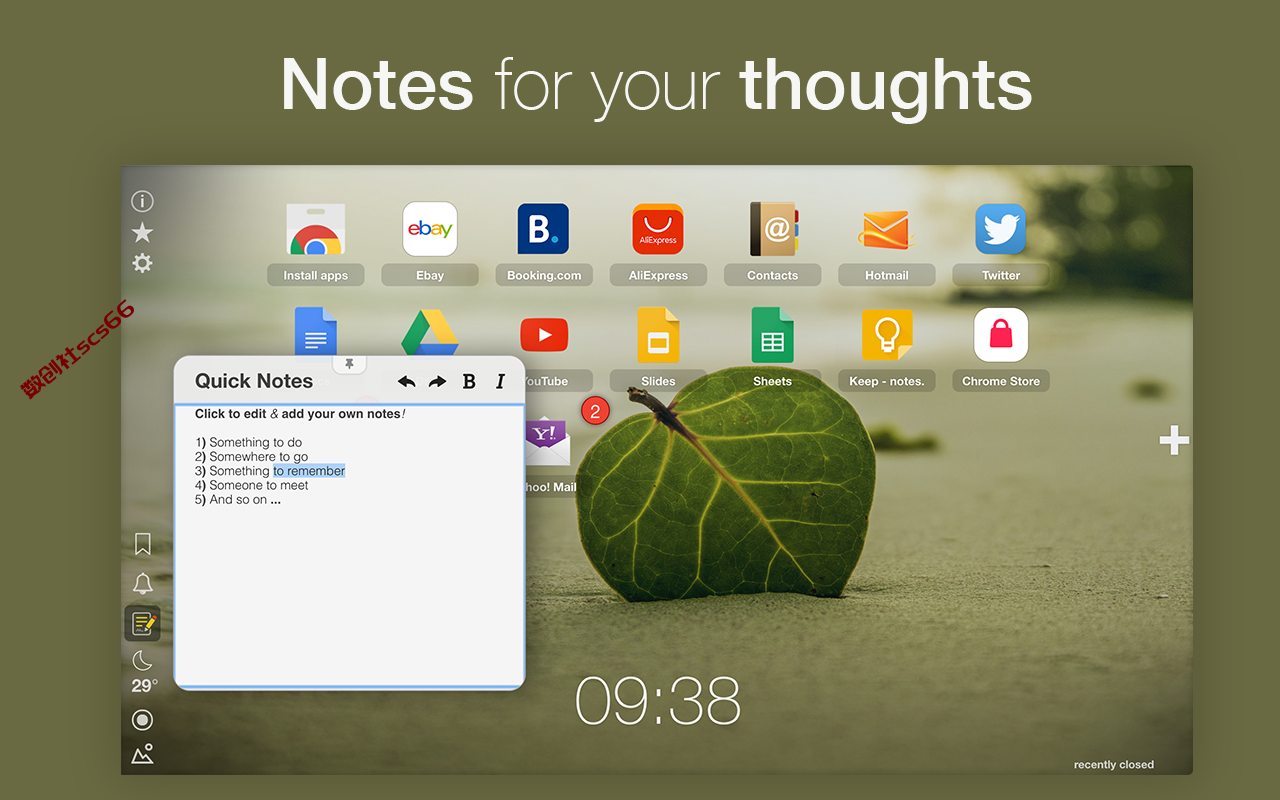Viewport: 1280px width, 800px height.
Task: Toggle bold formatting in Quick Notes
Action: click(469, 381)
